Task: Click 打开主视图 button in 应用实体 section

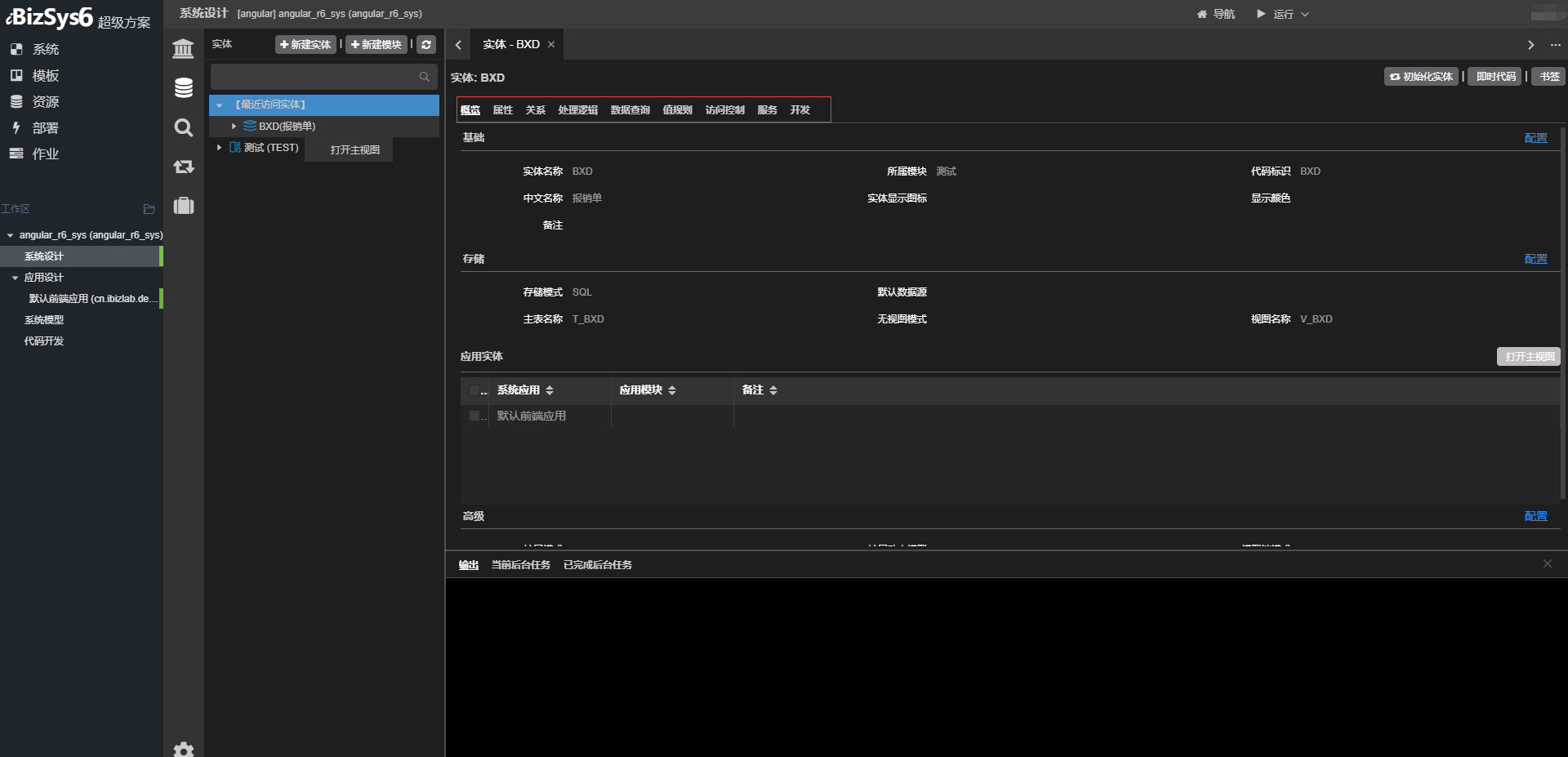Action: 1529,356
